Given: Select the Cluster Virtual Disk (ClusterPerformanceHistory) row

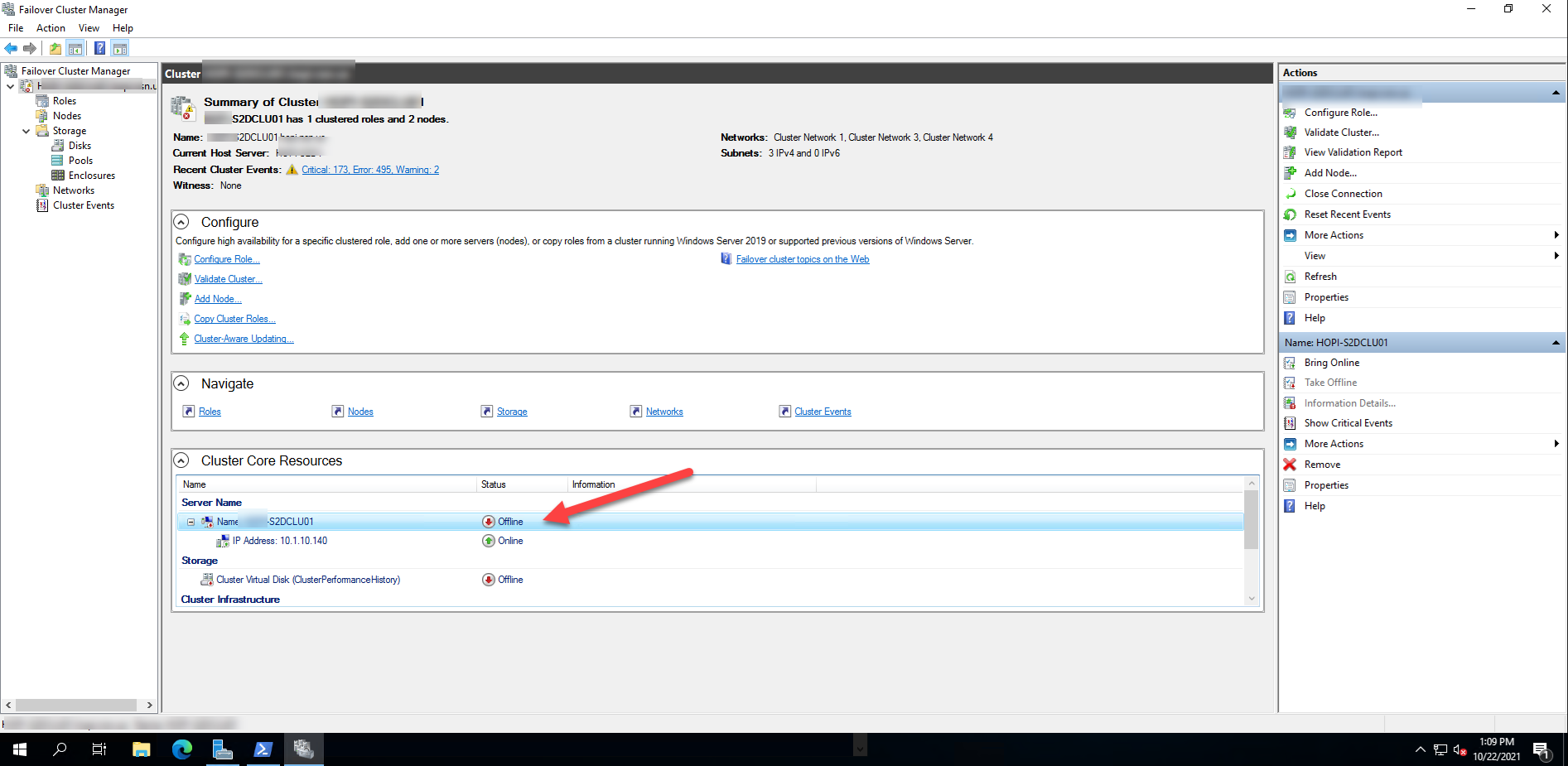Looking at the screenshot, I should point(710,580).
